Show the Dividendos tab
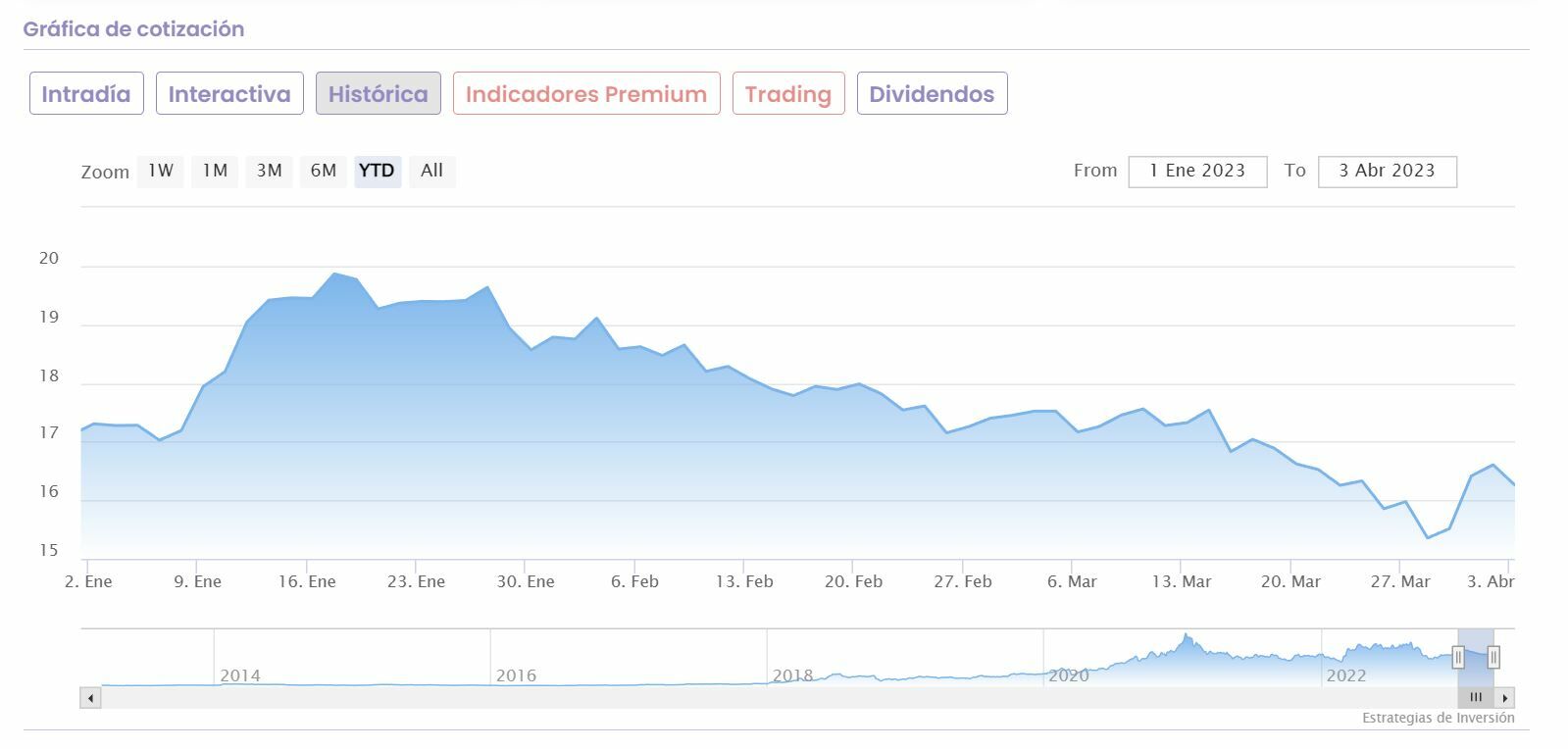This screenshot has height=749, width=1568. pos(932,94)
